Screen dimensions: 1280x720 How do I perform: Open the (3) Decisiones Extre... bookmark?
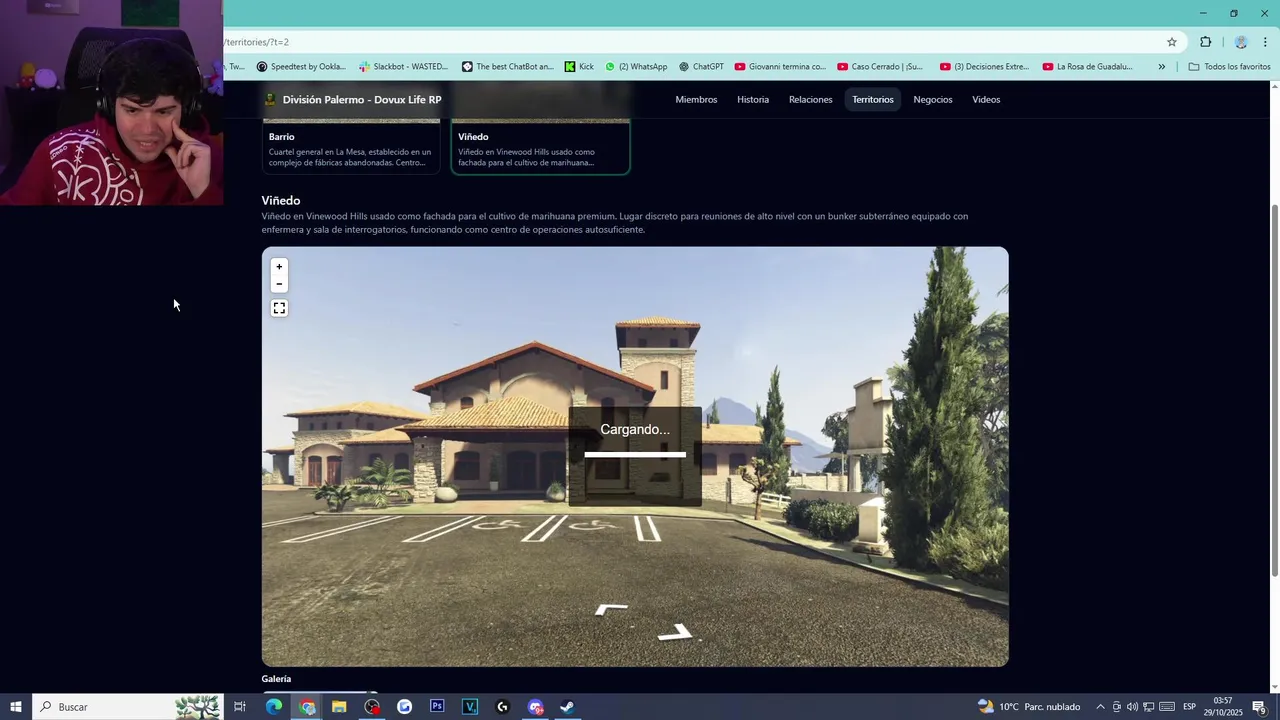[984, 67]
